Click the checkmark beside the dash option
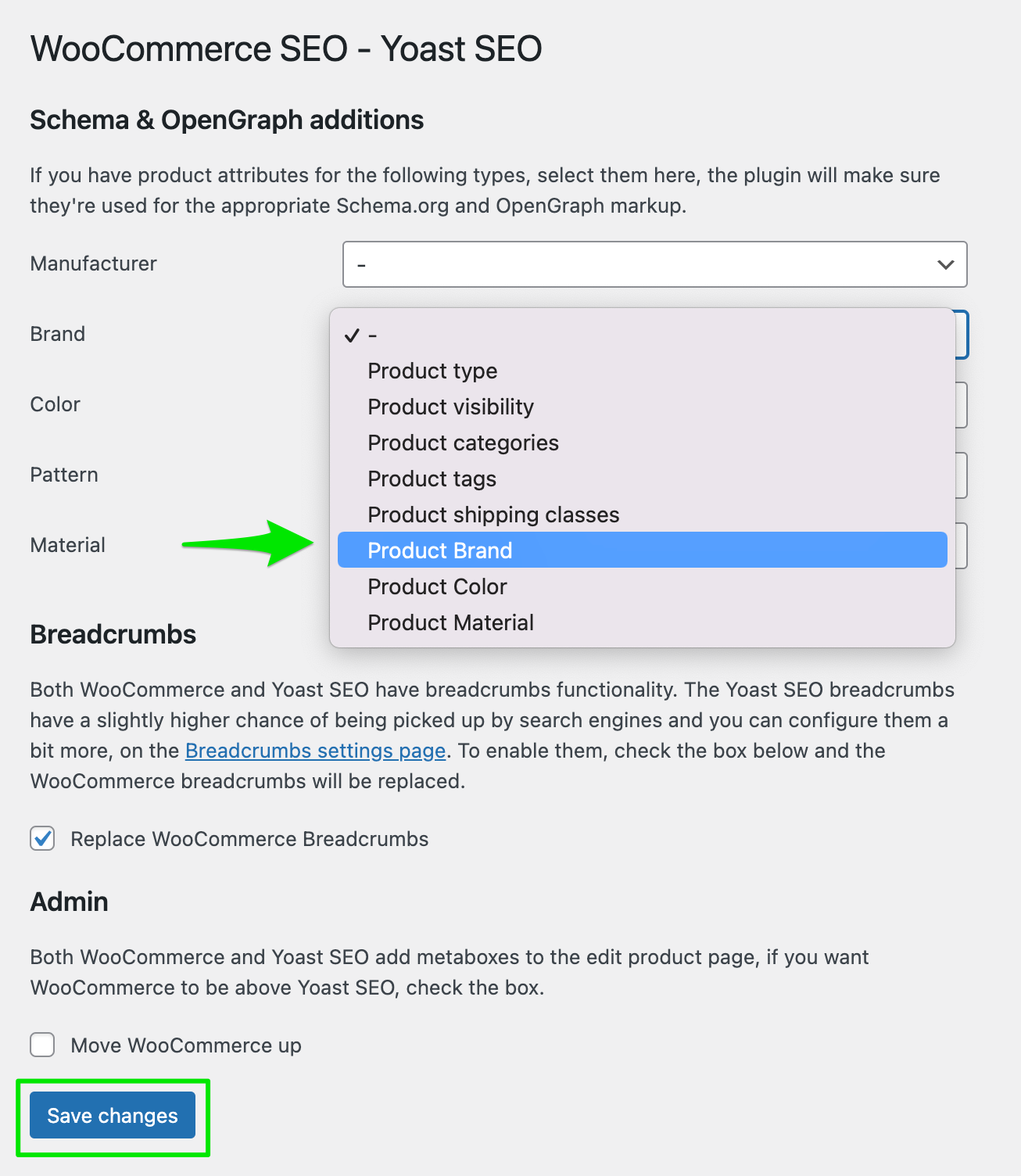Viewport: 1021px width, 1176px height. click(x=353, y=335)
